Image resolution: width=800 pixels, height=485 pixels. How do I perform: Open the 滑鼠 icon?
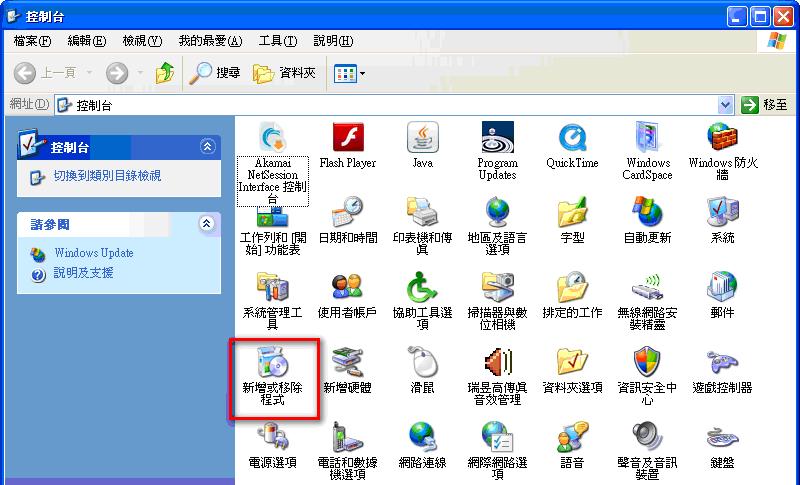422,362
